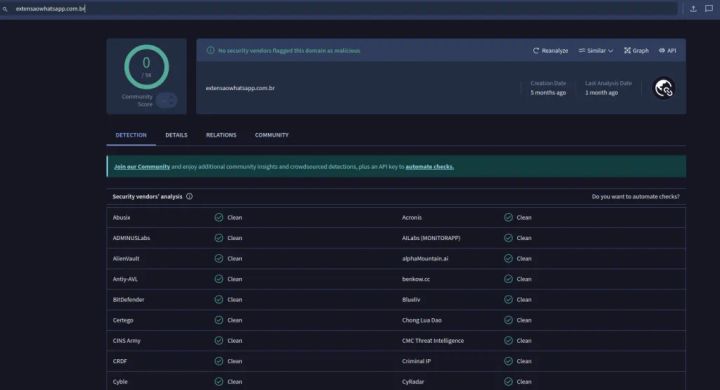
Task: Click the Reanalyze refresh icon
Action: click(535, 51)
